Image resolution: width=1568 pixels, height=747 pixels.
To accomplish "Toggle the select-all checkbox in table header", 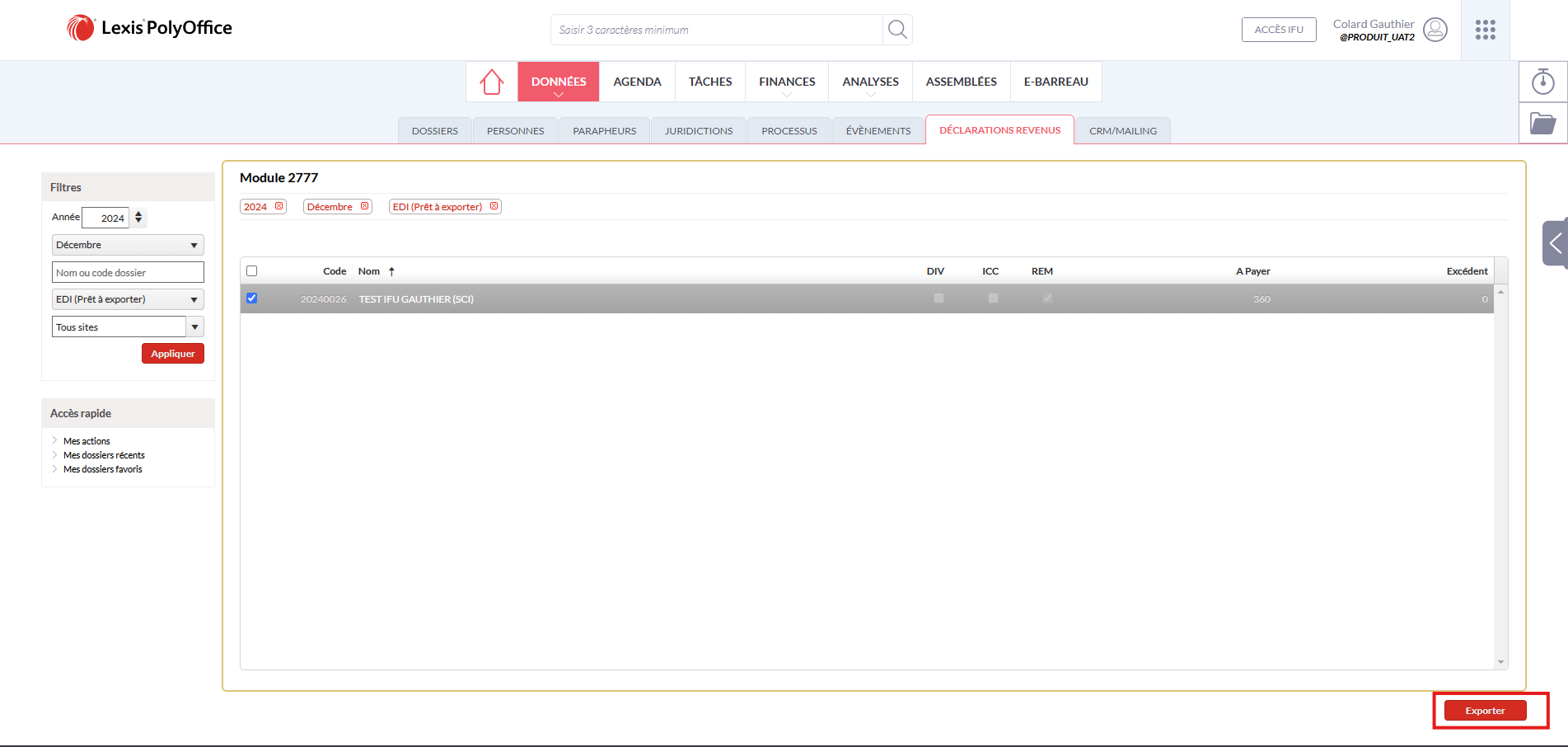I will 252,271.
